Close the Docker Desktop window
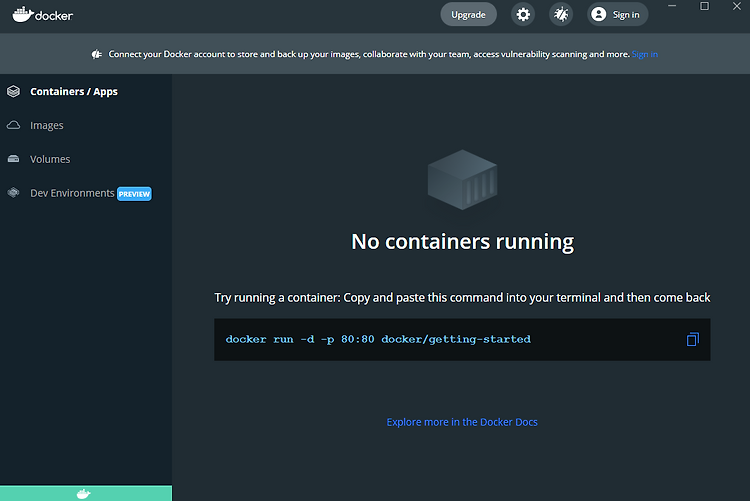The height and width of the screenshot is (501, 750). (x=737, y=6)
